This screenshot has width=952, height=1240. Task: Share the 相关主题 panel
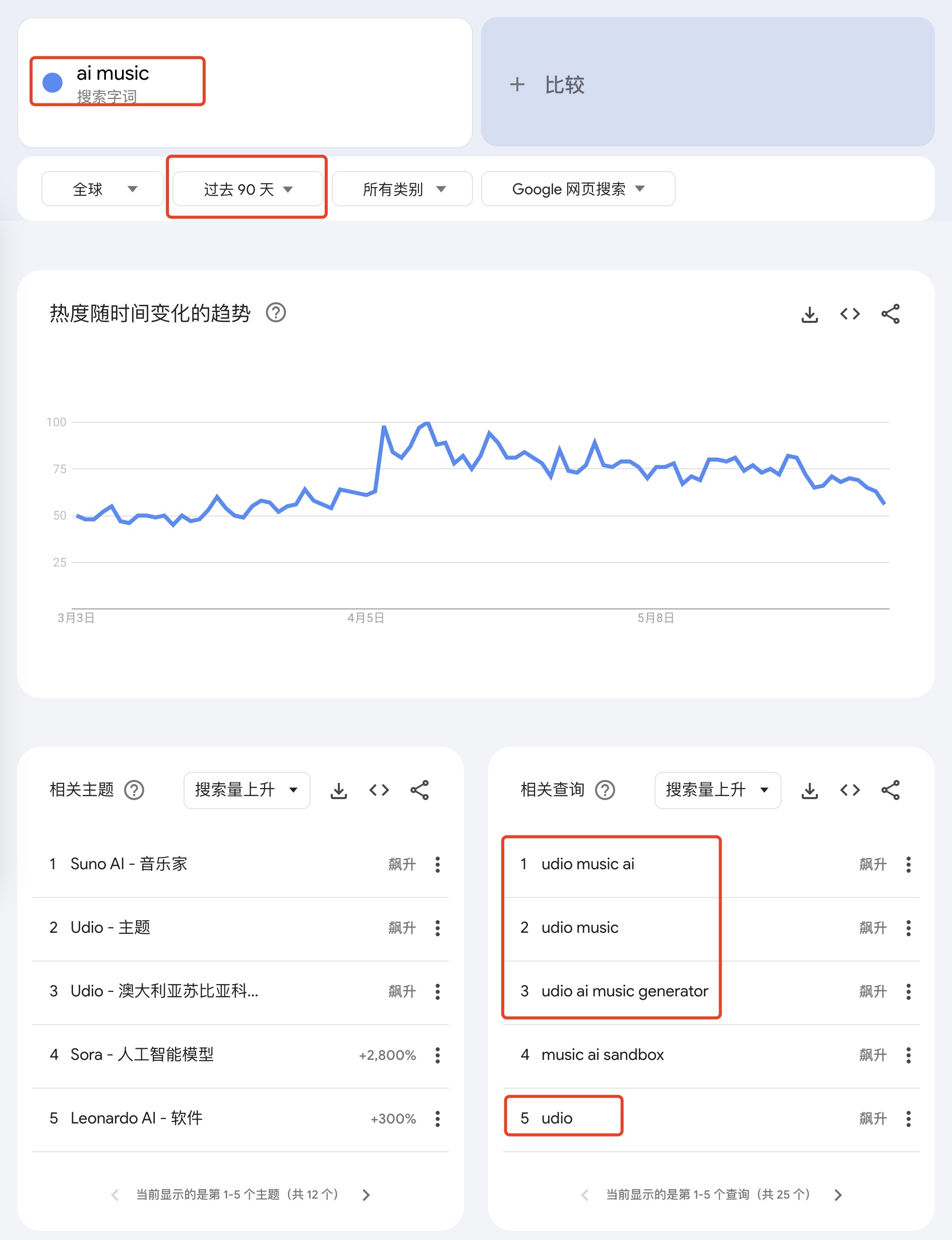pos(420,790)
